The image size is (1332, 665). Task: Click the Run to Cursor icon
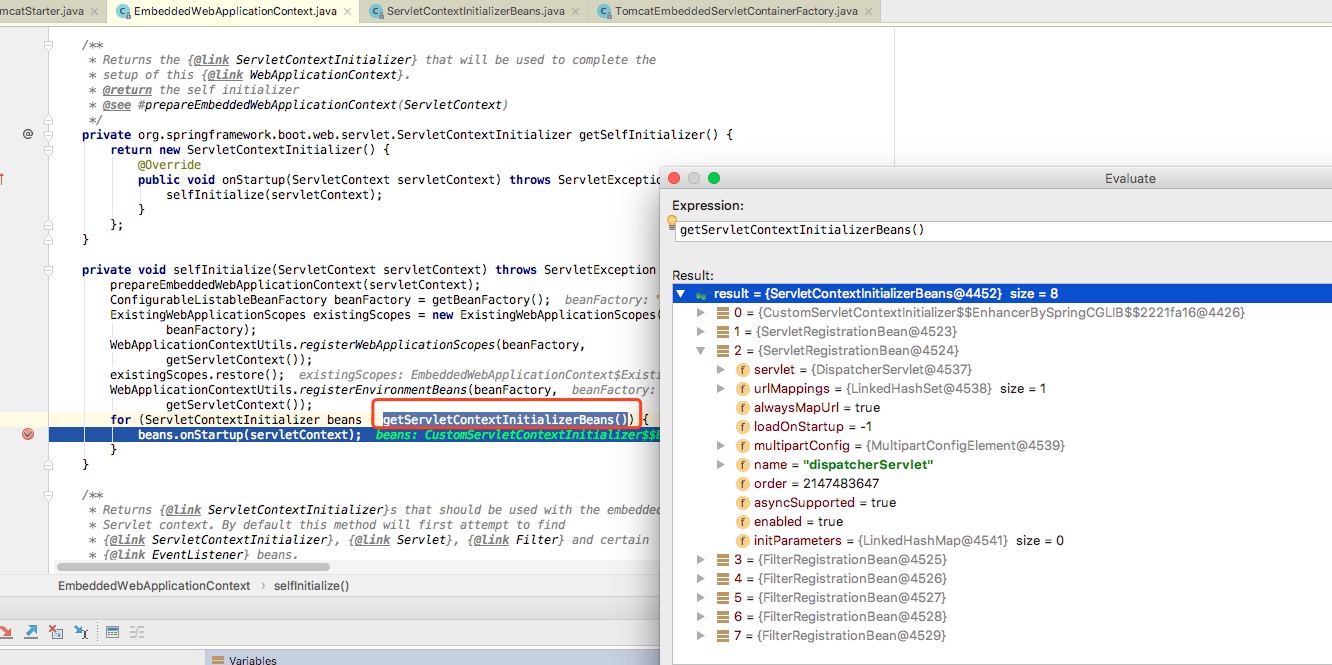81,632
